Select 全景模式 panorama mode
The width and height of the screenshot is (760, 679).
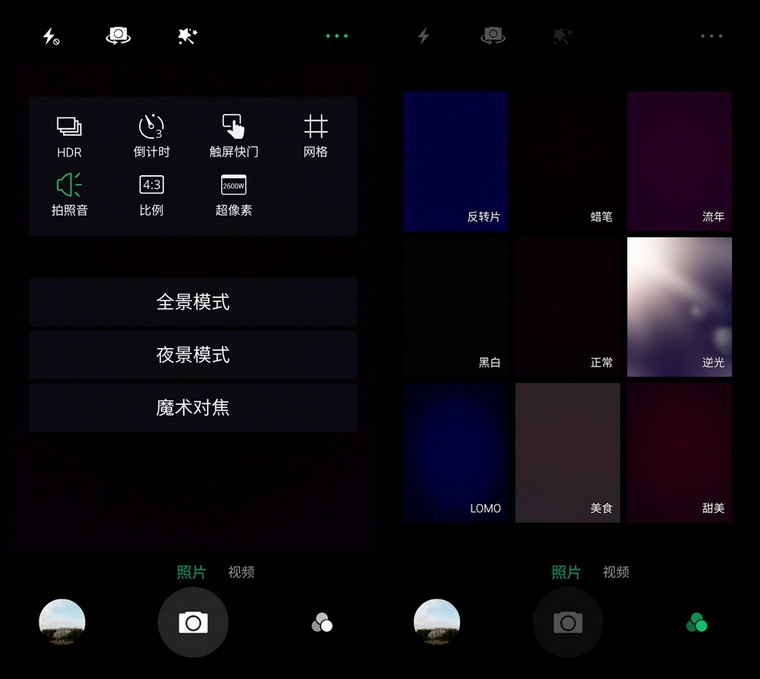(x=192, y=302)
